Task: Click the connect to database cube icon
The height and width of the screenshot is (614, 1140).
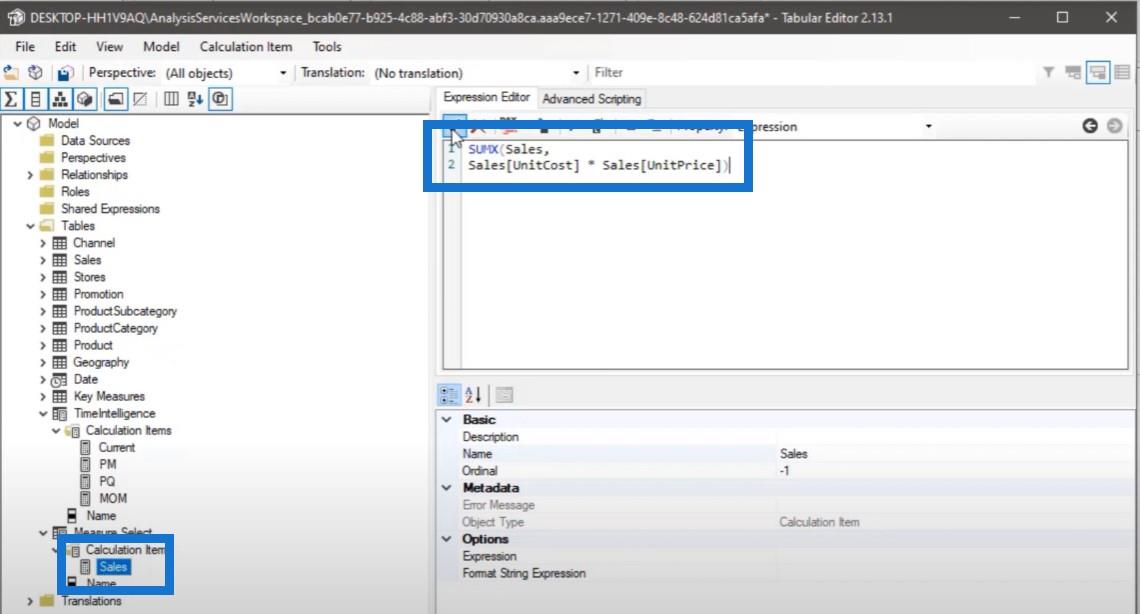Action: (x=35, y=73)
